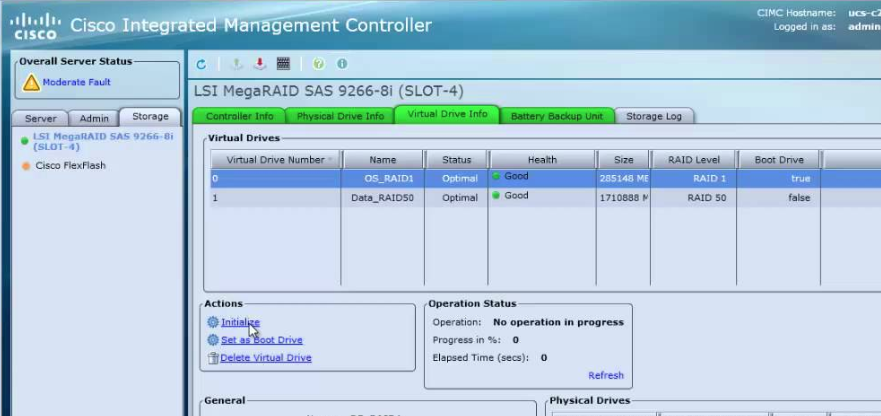This screenshot has height=416, width=881.
Task: Click green status dot for LSI MegaRAID
Action: pyautogui.click(x=24, y=141)
